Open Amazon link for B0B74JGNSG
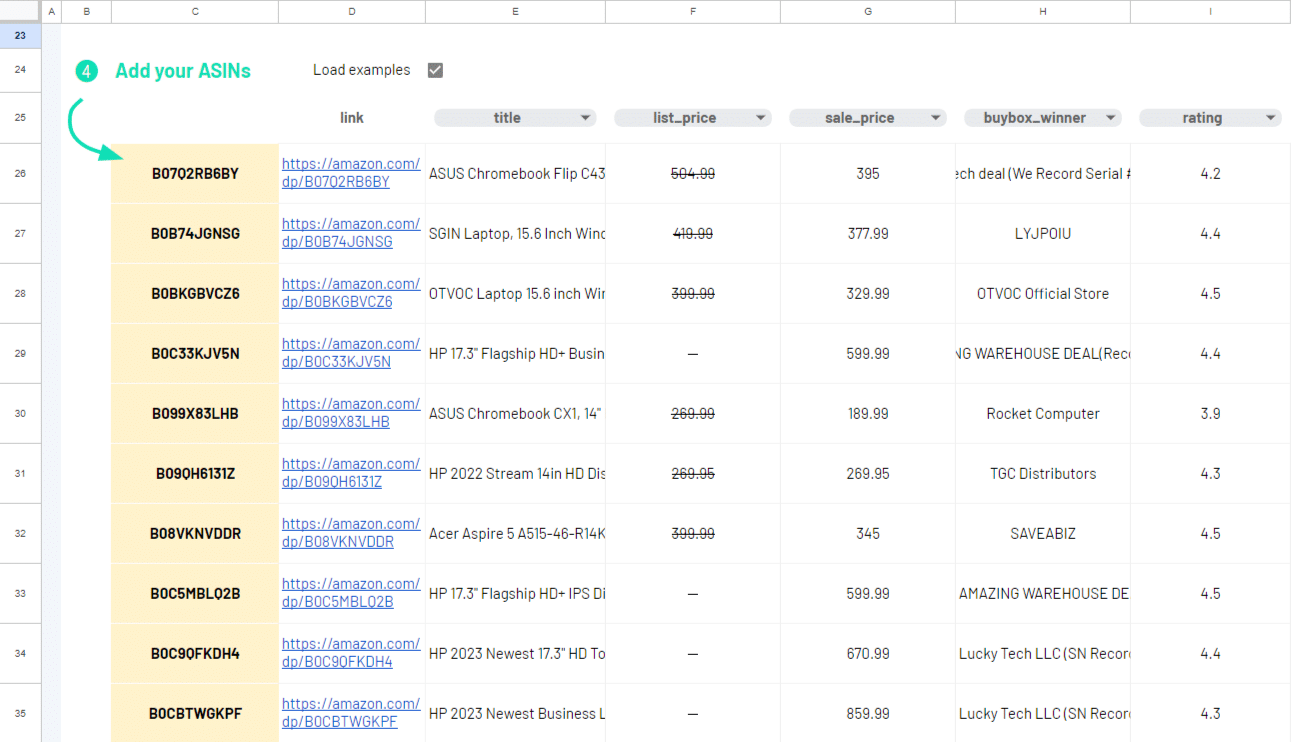Image resolution: width=1291 pixels, height=742 pixels. (351, 233)
